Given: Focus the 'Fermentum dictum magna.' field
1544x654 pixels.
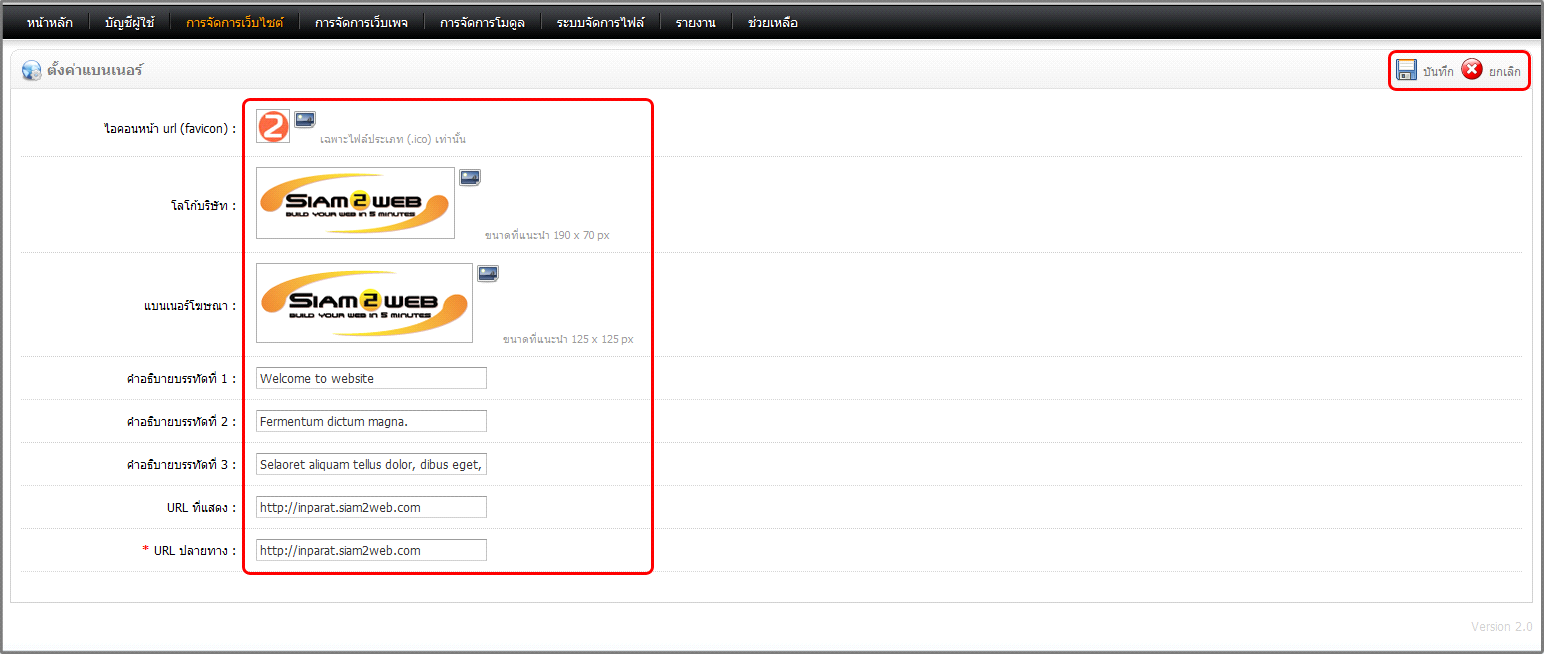Looking at the screenshot, I should point(371,421).
